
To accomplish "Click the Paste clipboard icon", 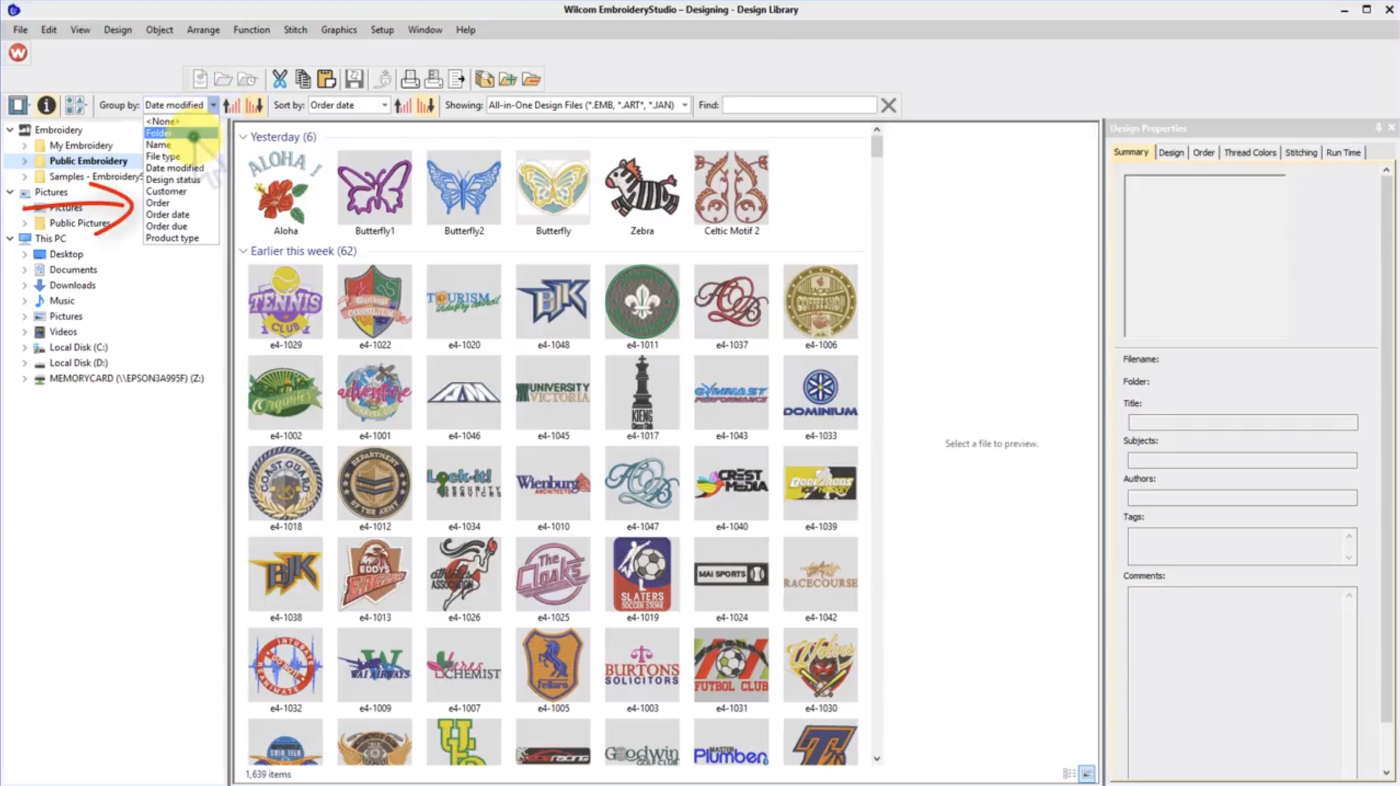I will click(326, 79).
